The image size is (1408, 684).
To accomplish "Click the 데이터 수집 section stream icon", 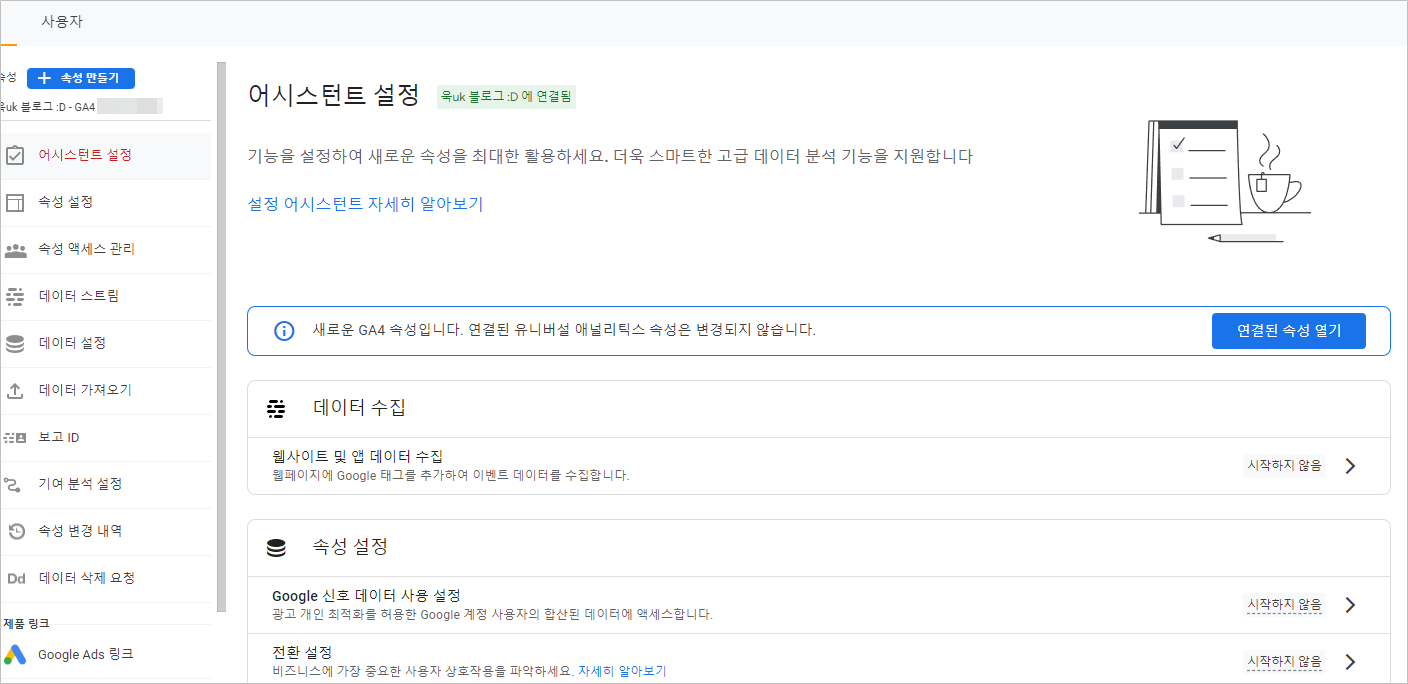I will click(276, 408).
